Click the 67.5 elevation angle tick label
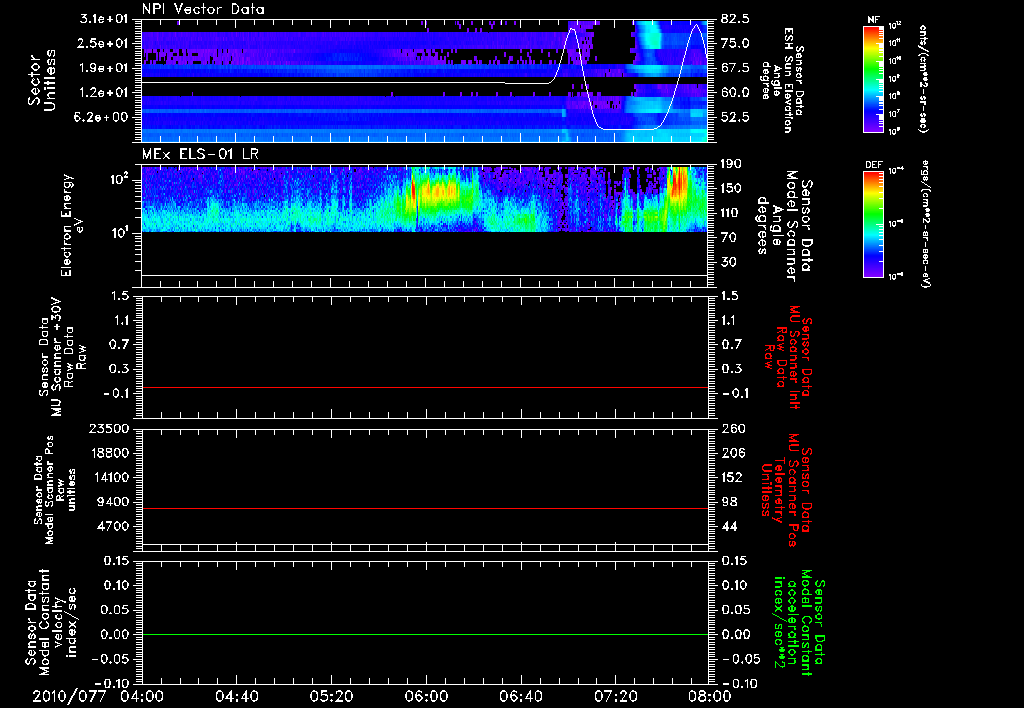 pyautogui.click(x=735, y=68)
